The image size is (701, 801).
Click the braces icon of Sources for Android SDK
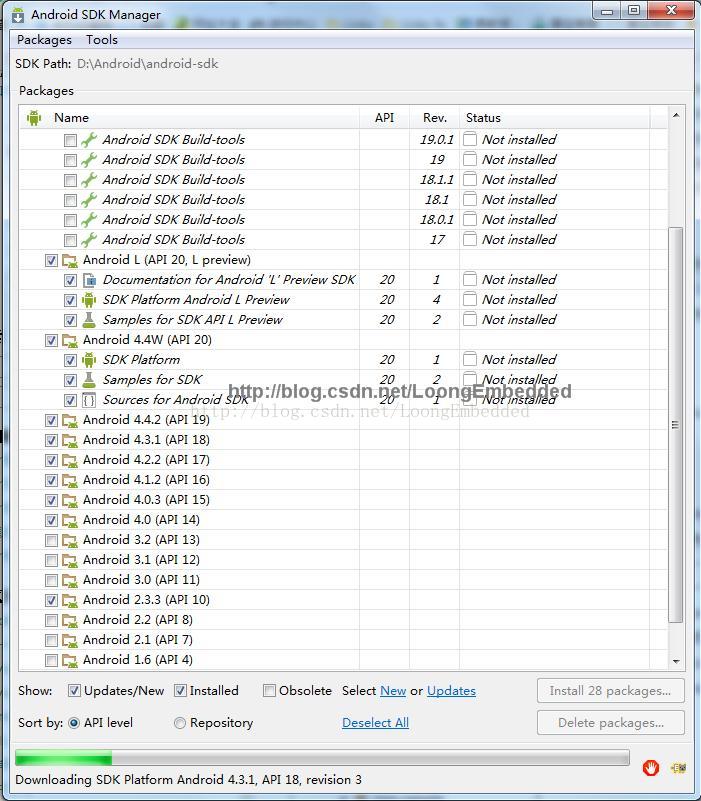pos(89,400)
